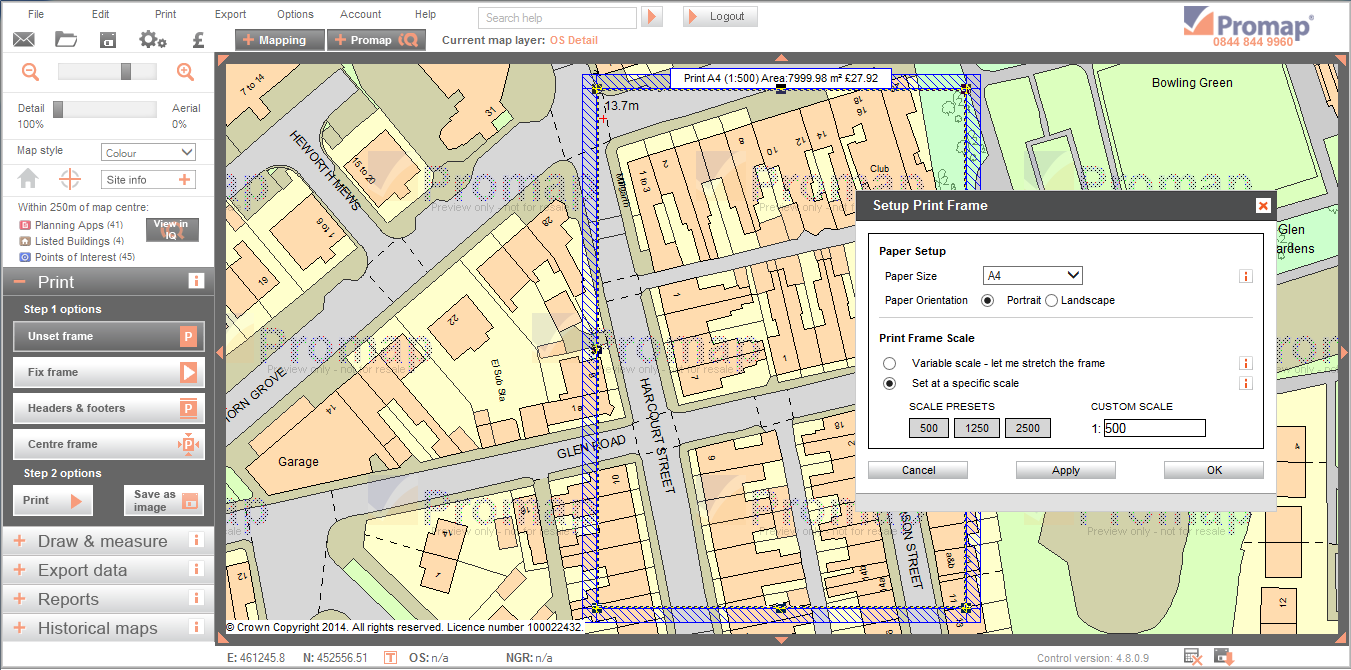Open settings gears icon

[x=152, y=40]
